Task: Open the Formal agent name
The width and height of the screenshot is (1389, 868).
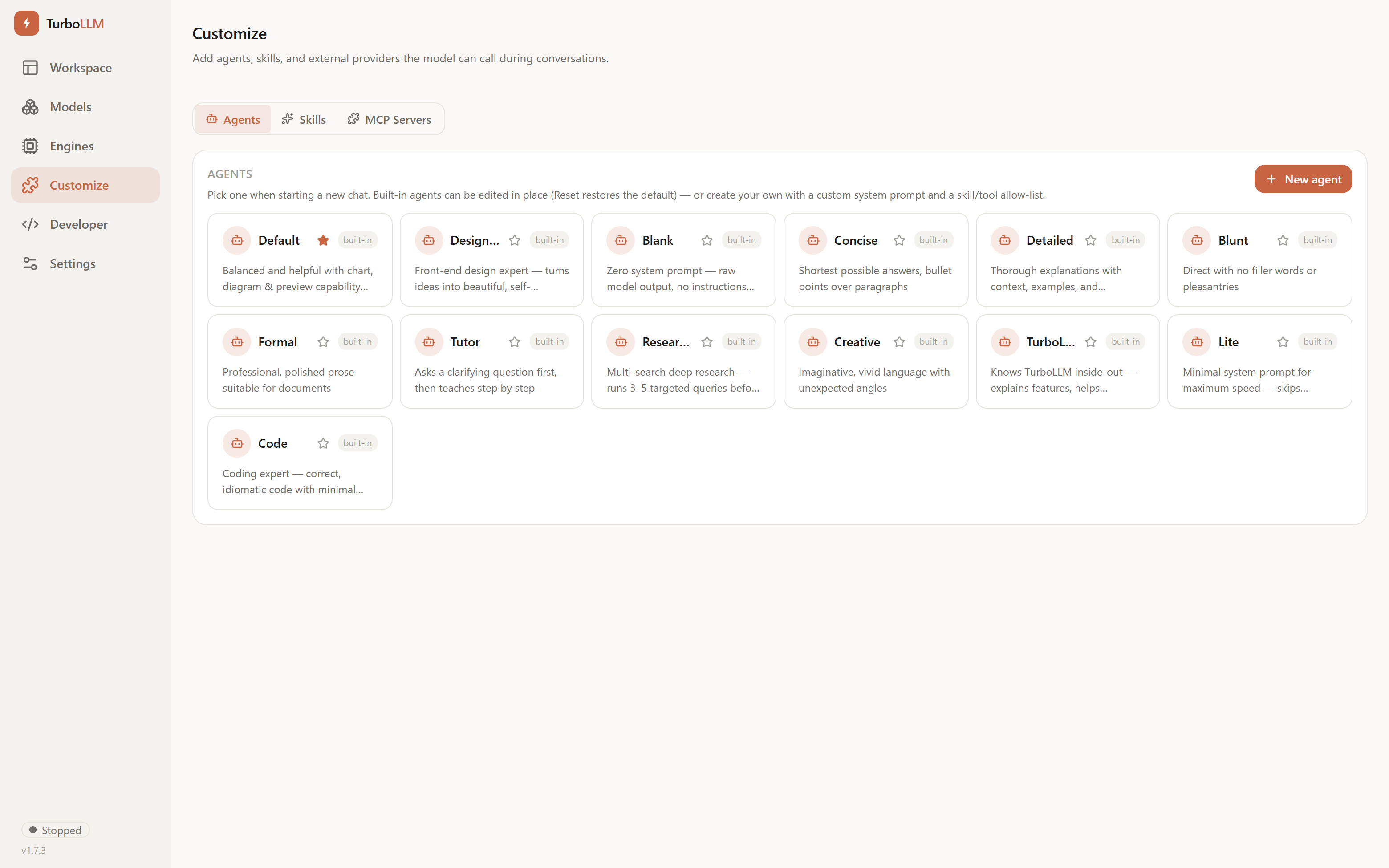Action: (278, 342)
